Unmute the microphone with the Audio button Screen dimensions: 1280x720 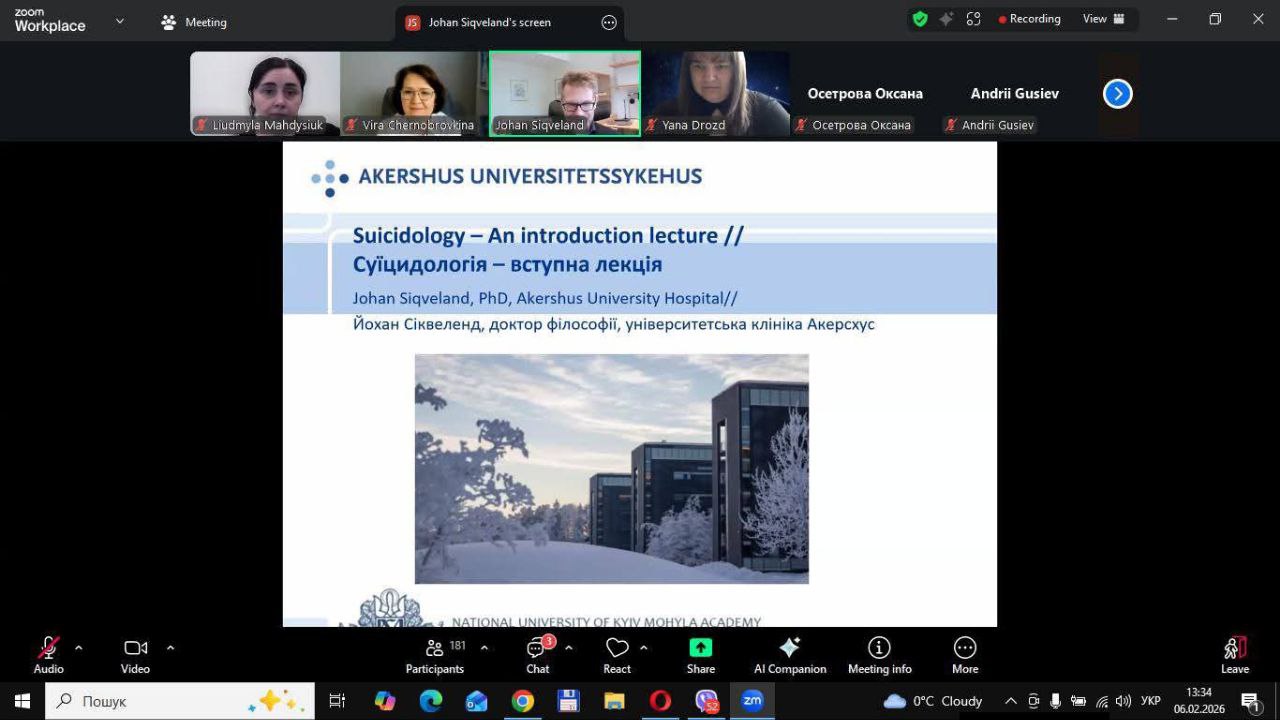tap(48, 655)
